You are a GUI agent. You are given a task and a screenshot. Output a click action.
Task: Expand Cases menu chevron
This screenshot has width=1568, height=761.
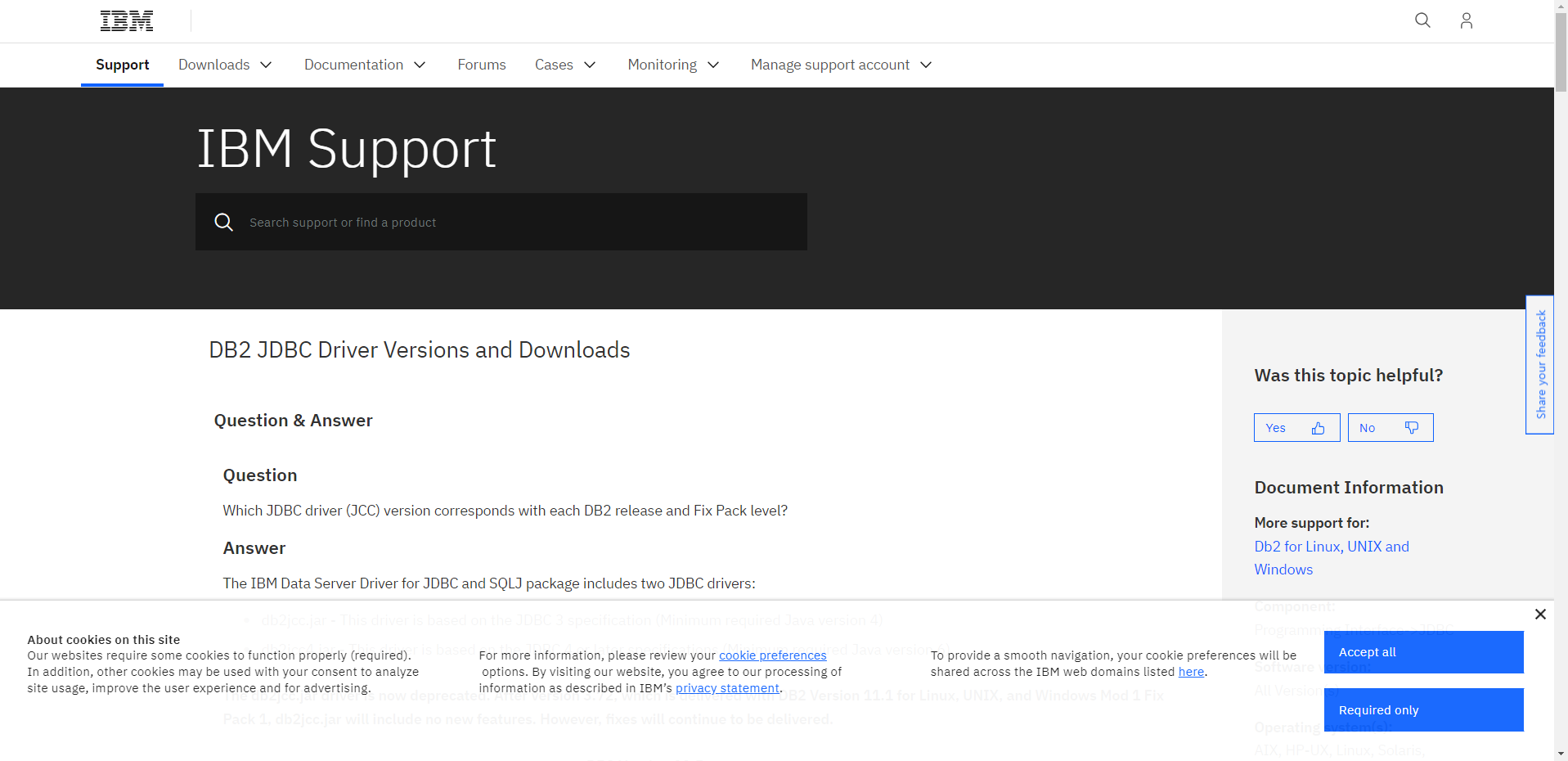[x=590, y=65]
